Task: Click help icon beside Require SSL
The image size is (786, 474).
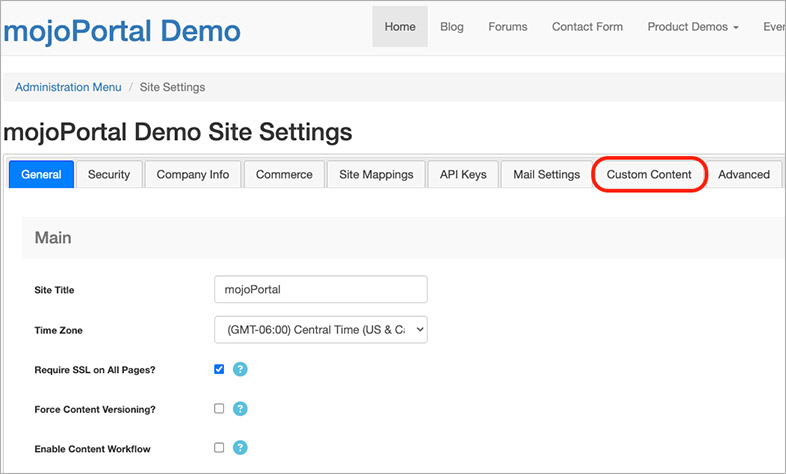Action: [x=240, y=369]
